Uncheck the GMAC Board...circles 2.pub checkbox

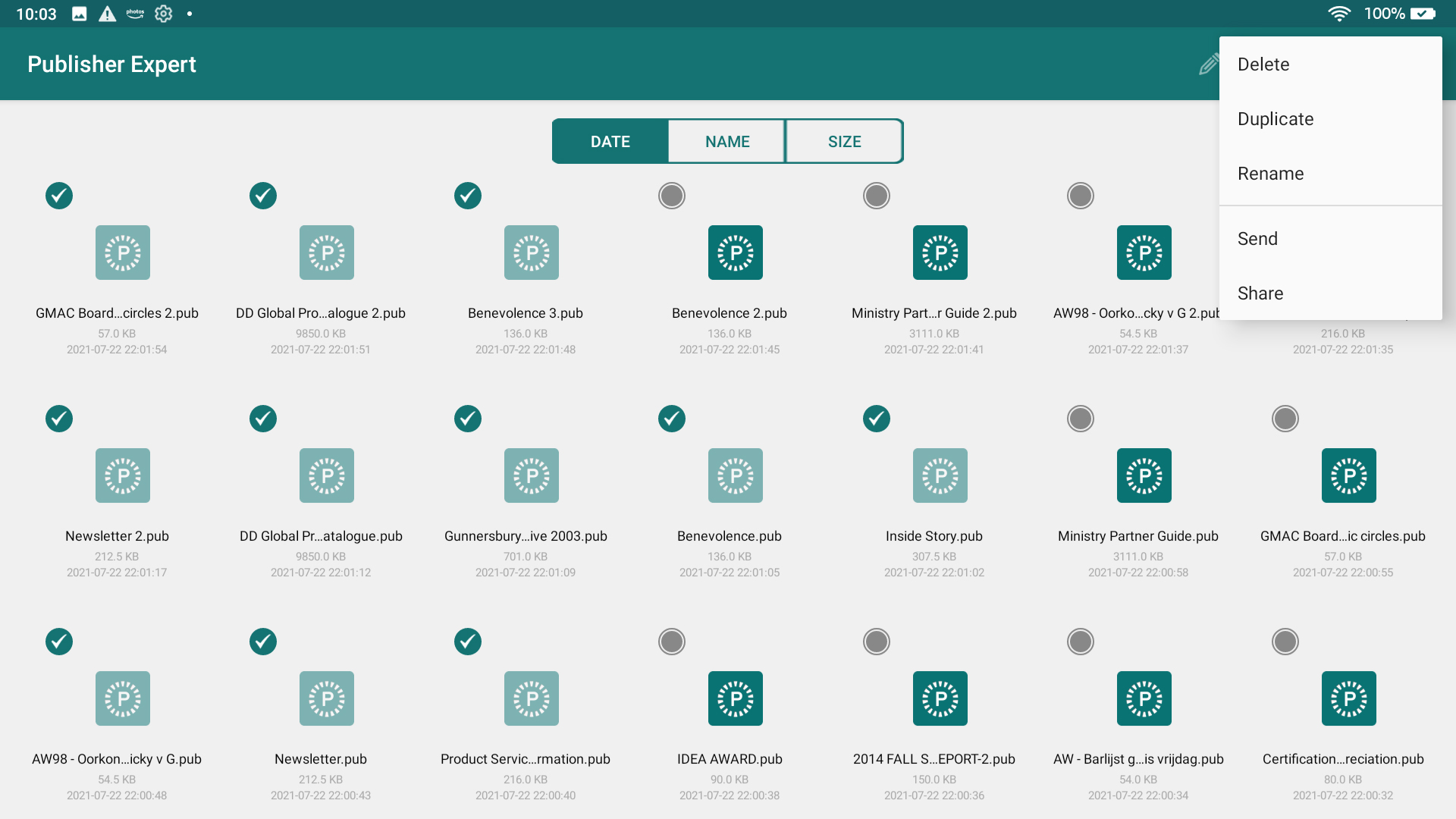pos(59,196)
